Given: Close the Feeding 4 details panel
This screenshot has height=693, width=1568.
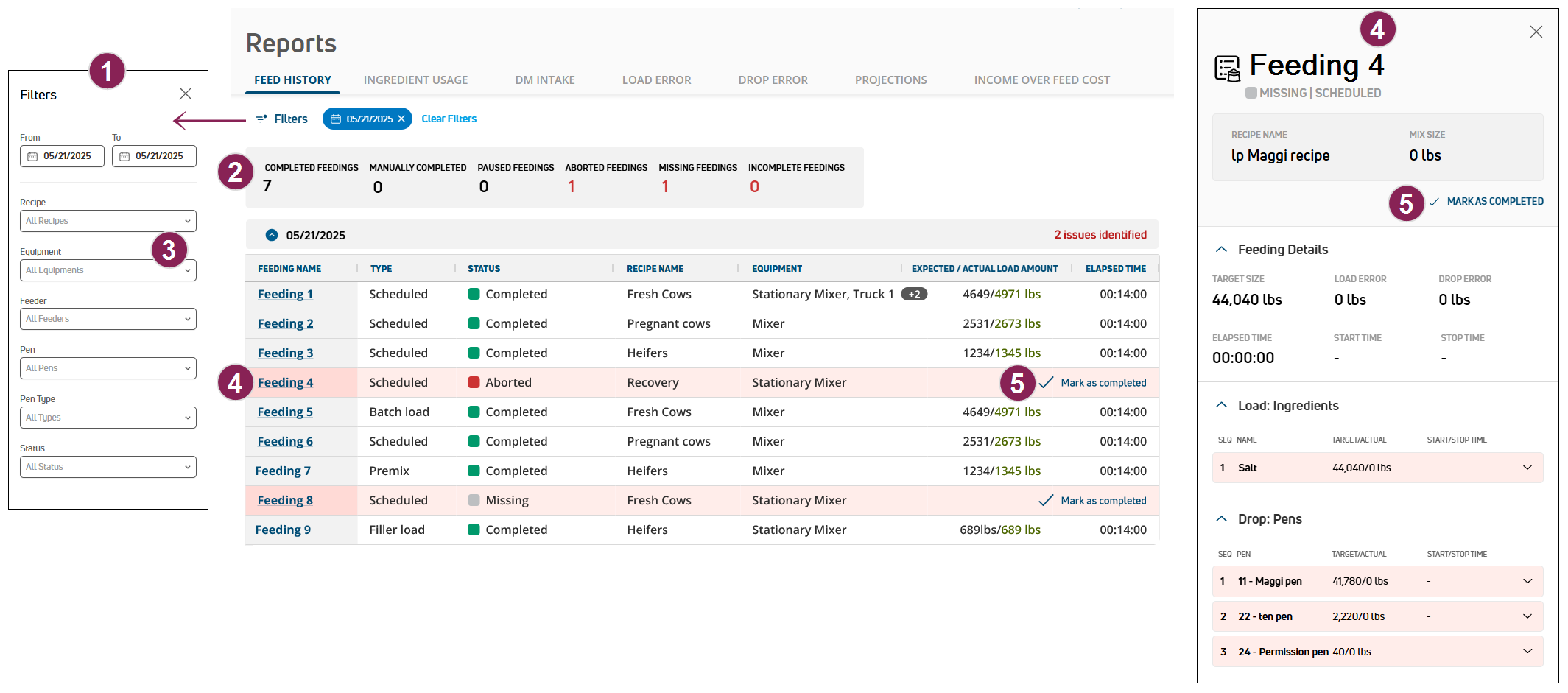Looking at the screenshot, I should coord(1536,32).
